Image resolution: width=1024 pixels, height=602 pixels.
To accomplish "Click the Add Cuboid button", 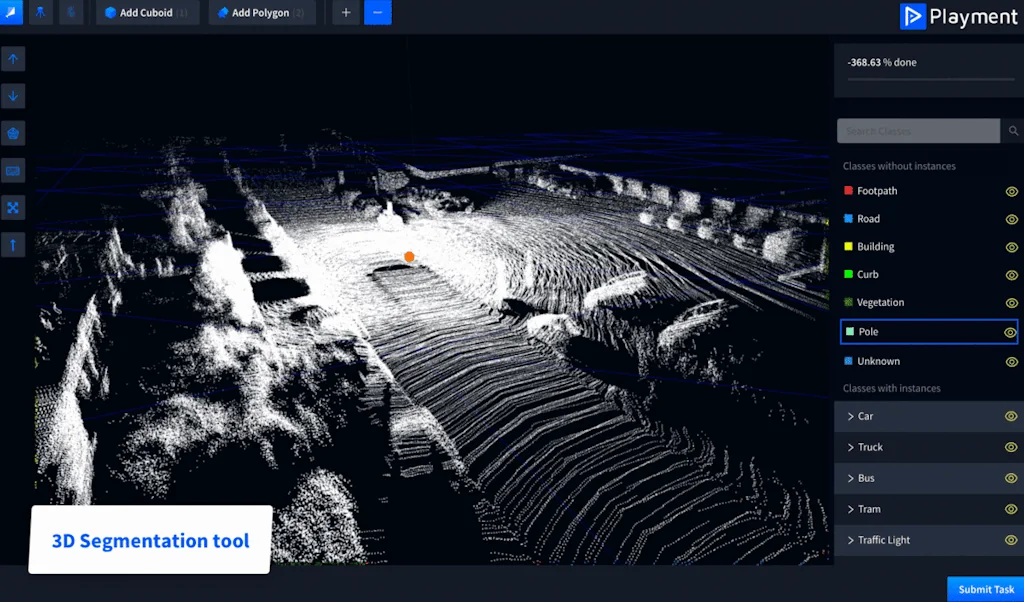I will (146, 13).
